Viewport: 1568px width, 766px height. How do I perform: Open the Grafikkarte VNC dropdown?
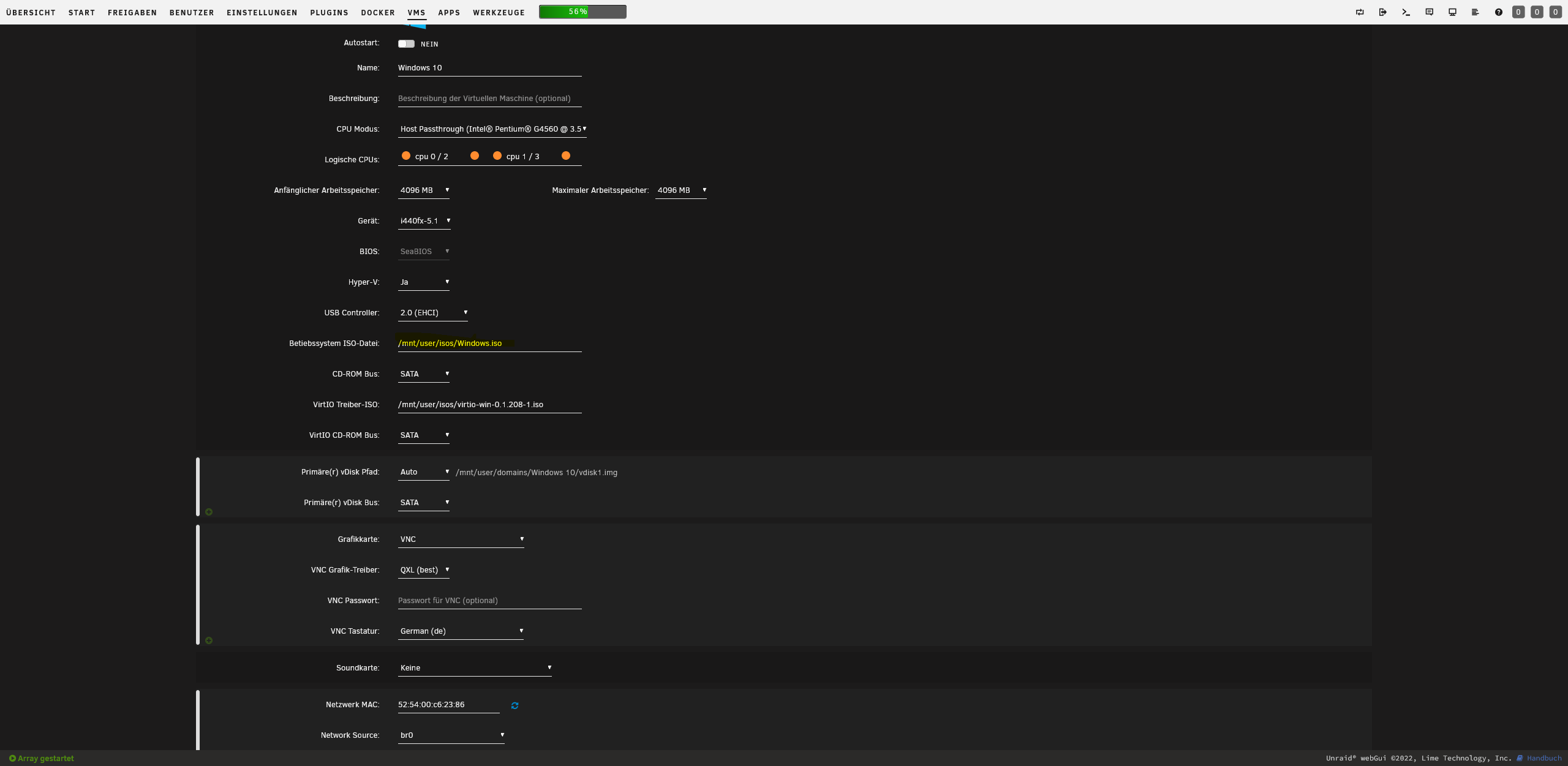(461, 539)
